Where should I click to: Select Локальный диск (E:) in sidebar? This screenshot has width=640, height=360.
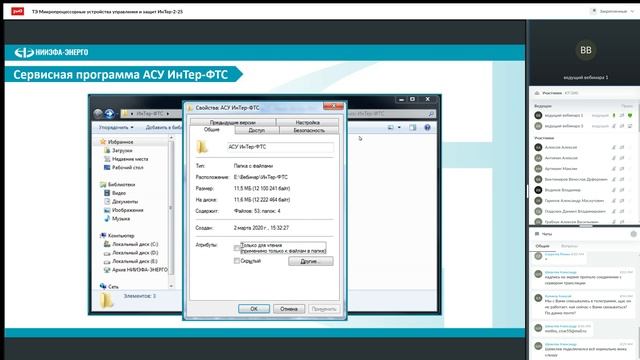(x=130, y=261)
